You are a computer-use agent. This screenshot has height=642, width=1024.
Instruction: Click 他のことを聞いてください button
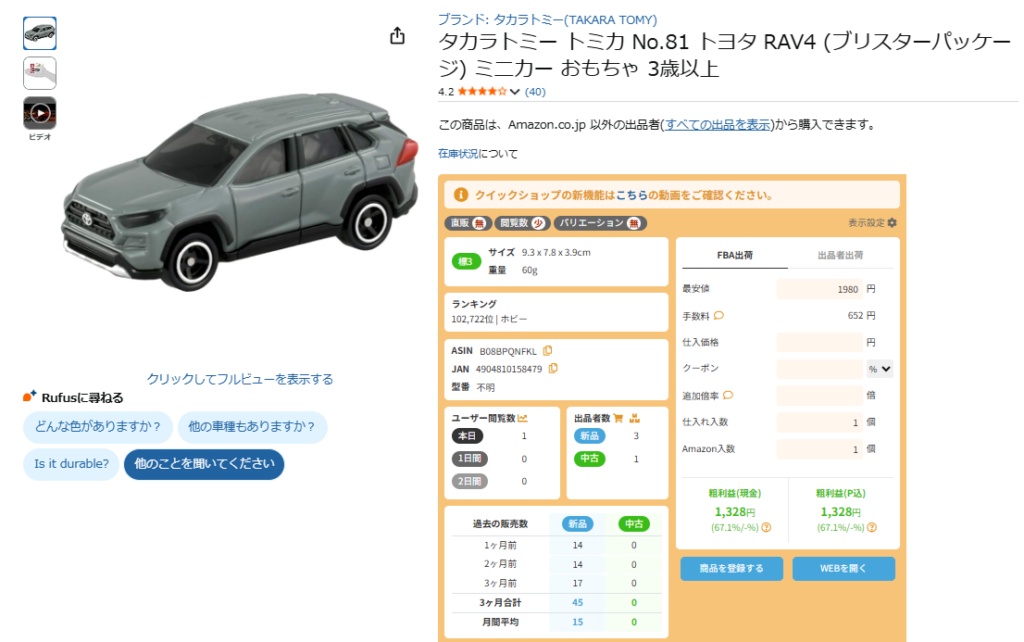tap(204, 464)
